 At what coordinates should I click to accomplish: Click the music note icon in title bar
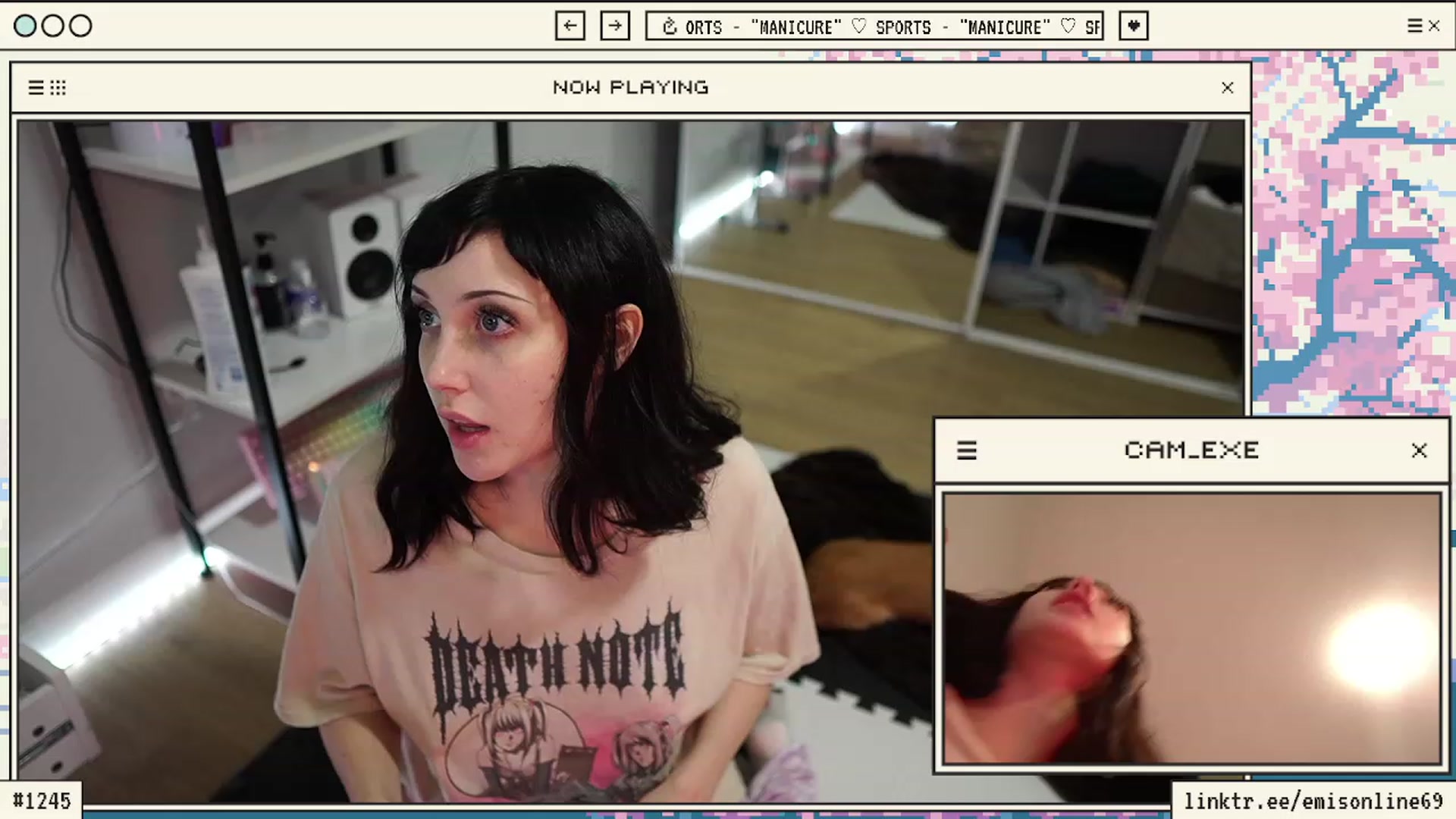pos(670,27)
